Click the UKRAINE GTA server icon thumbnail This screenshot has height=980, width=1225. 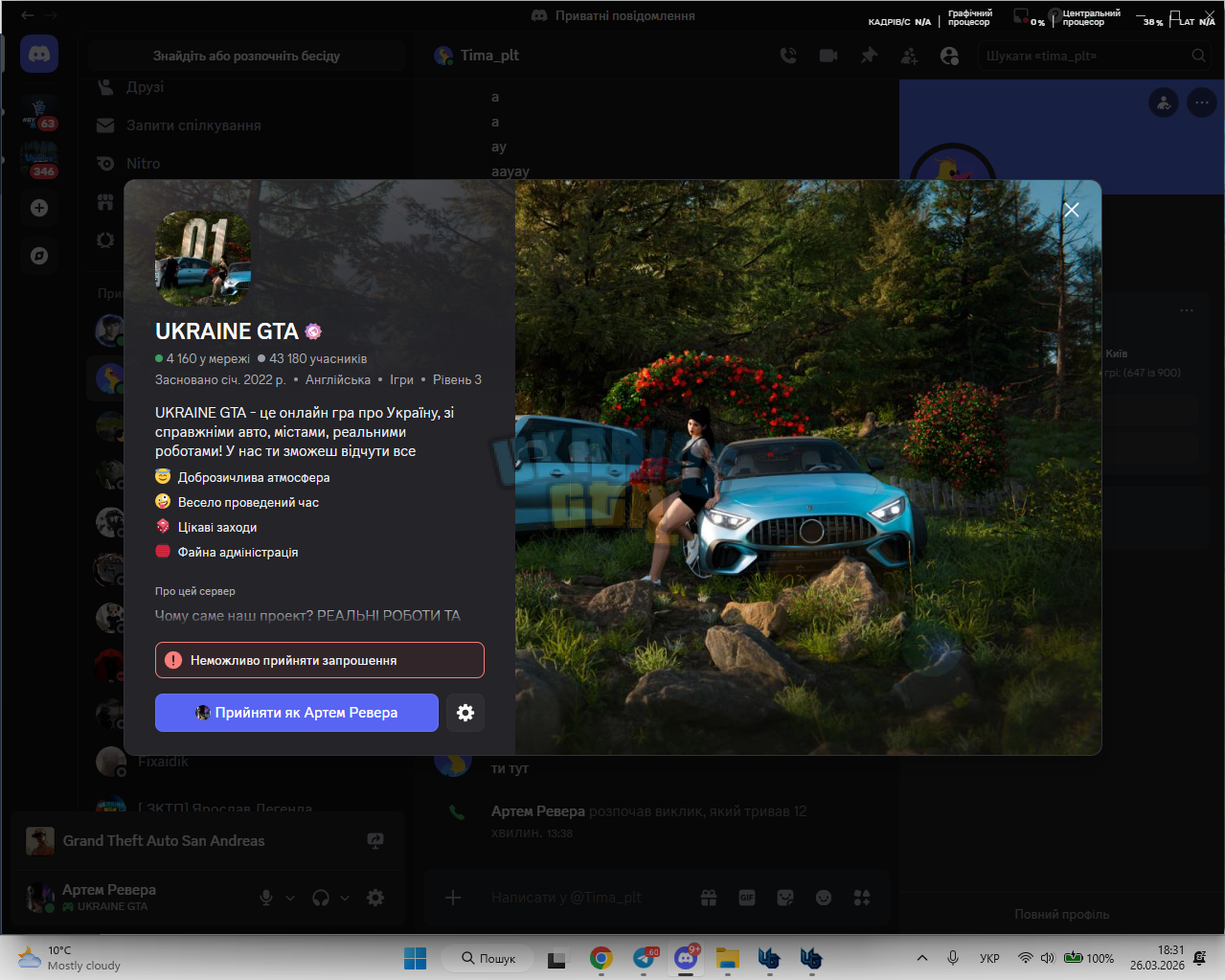(203, 259)
